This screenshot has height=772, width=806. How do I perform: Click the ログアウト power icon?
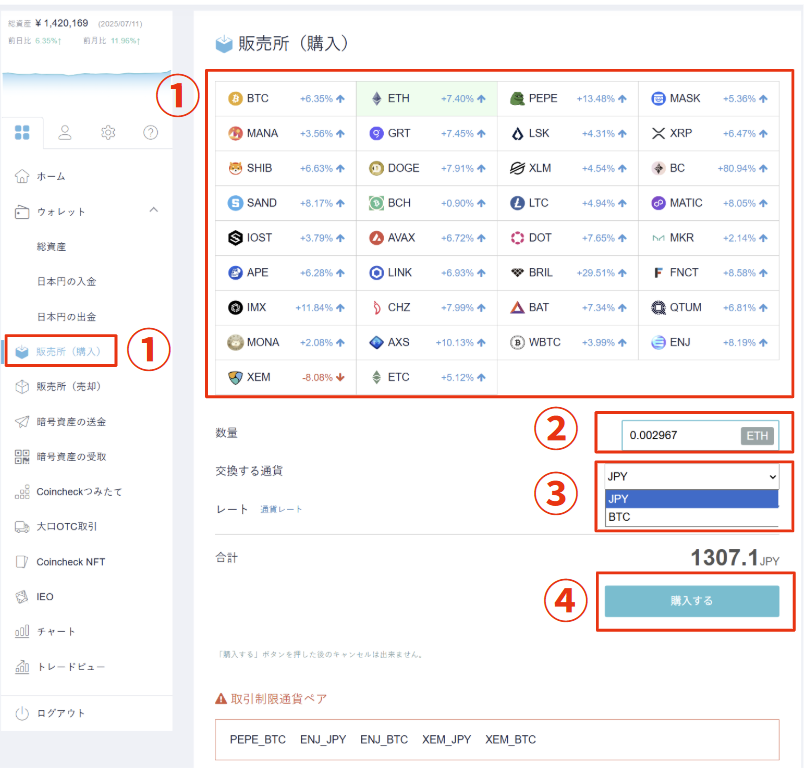pos(22,713)
